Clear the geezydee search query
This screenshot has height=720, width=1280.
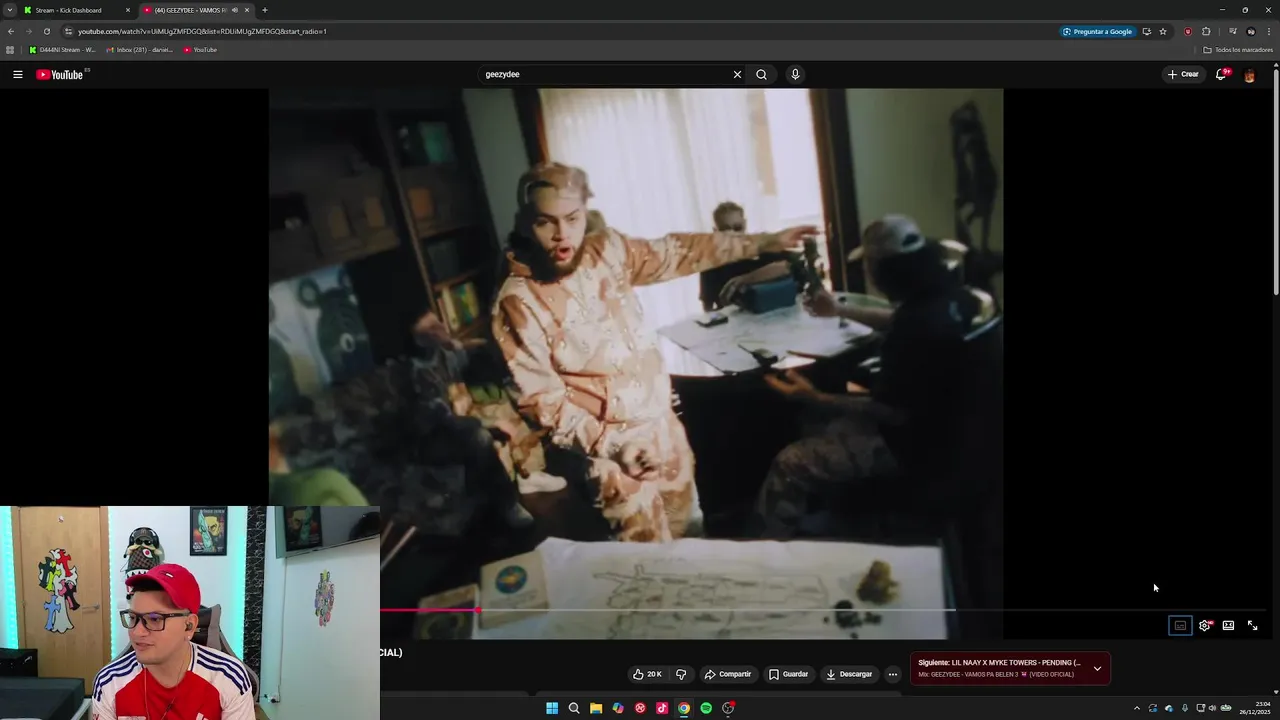pyautogui.click(x=737, y=74)
